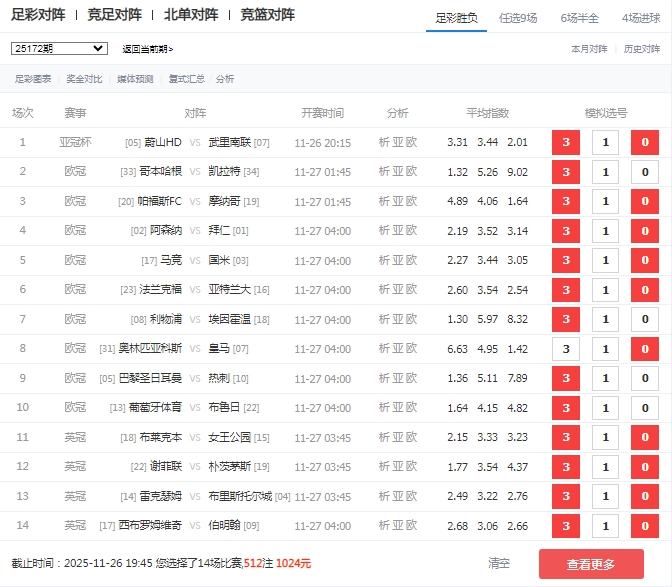Click 析 analysis link for match 2 哥本哈根
672x587 pixels.
pos(384,172)
